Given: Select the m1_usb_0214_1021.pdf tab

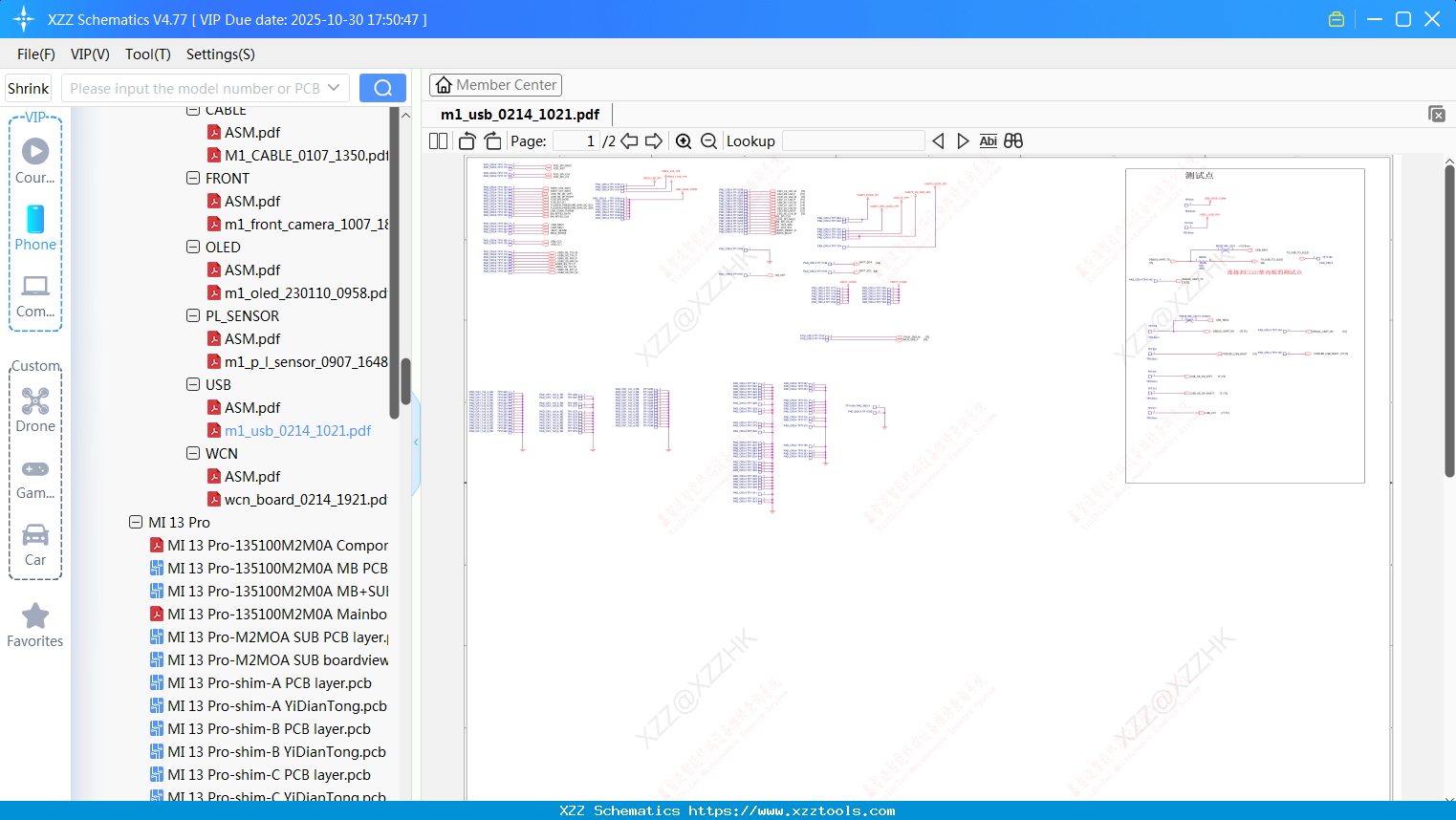Looking at the screenshot, I should pos(520,115).
